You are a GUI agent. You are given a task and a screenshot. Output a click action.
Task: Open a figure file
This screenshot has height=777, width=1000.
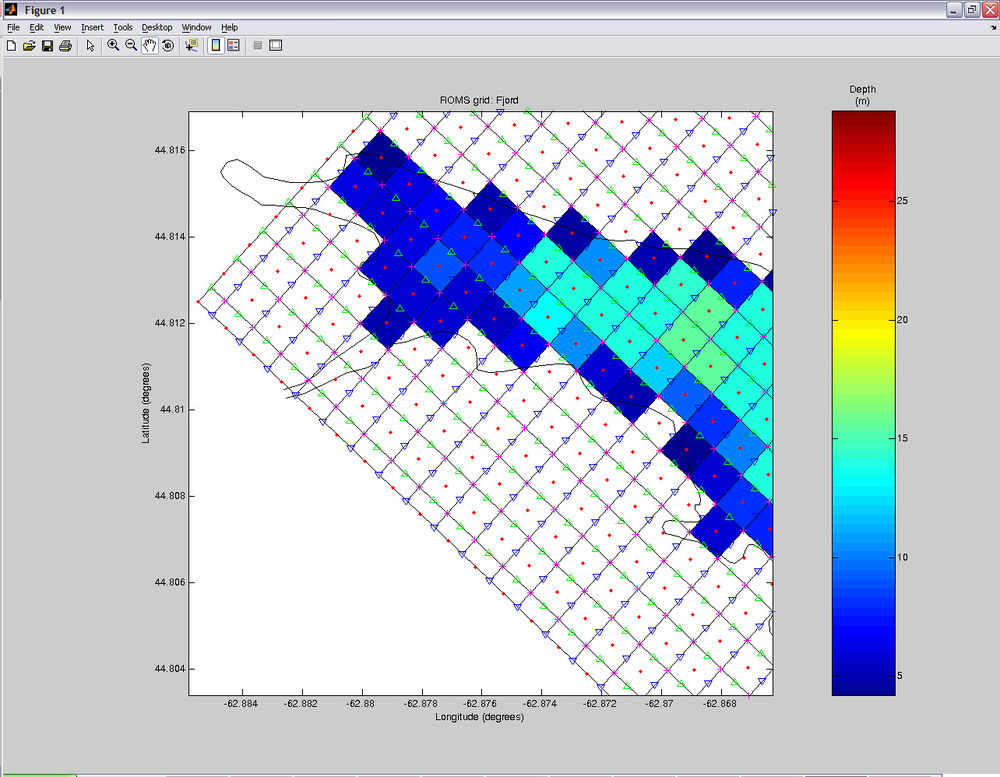(28, 45)
